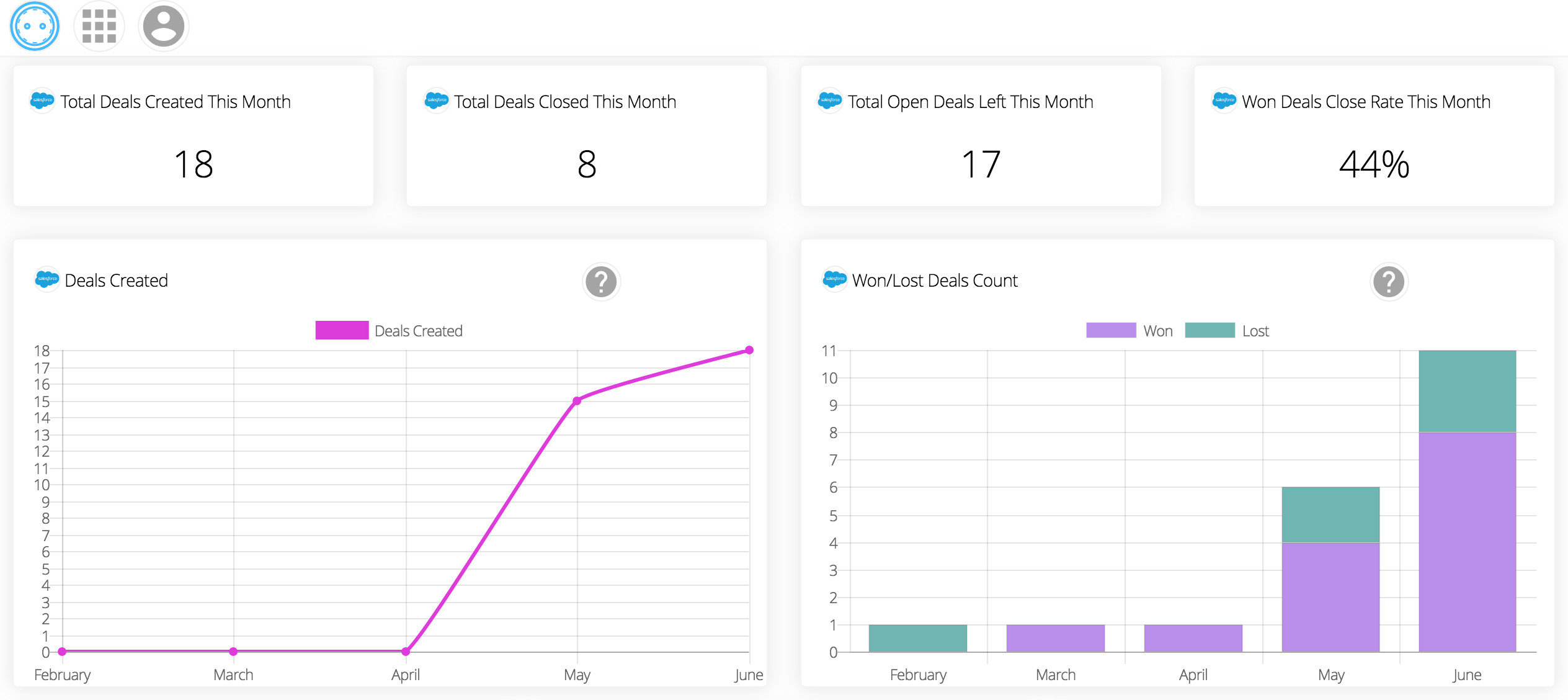Toggle the Lost legend series

point(1255,331)
